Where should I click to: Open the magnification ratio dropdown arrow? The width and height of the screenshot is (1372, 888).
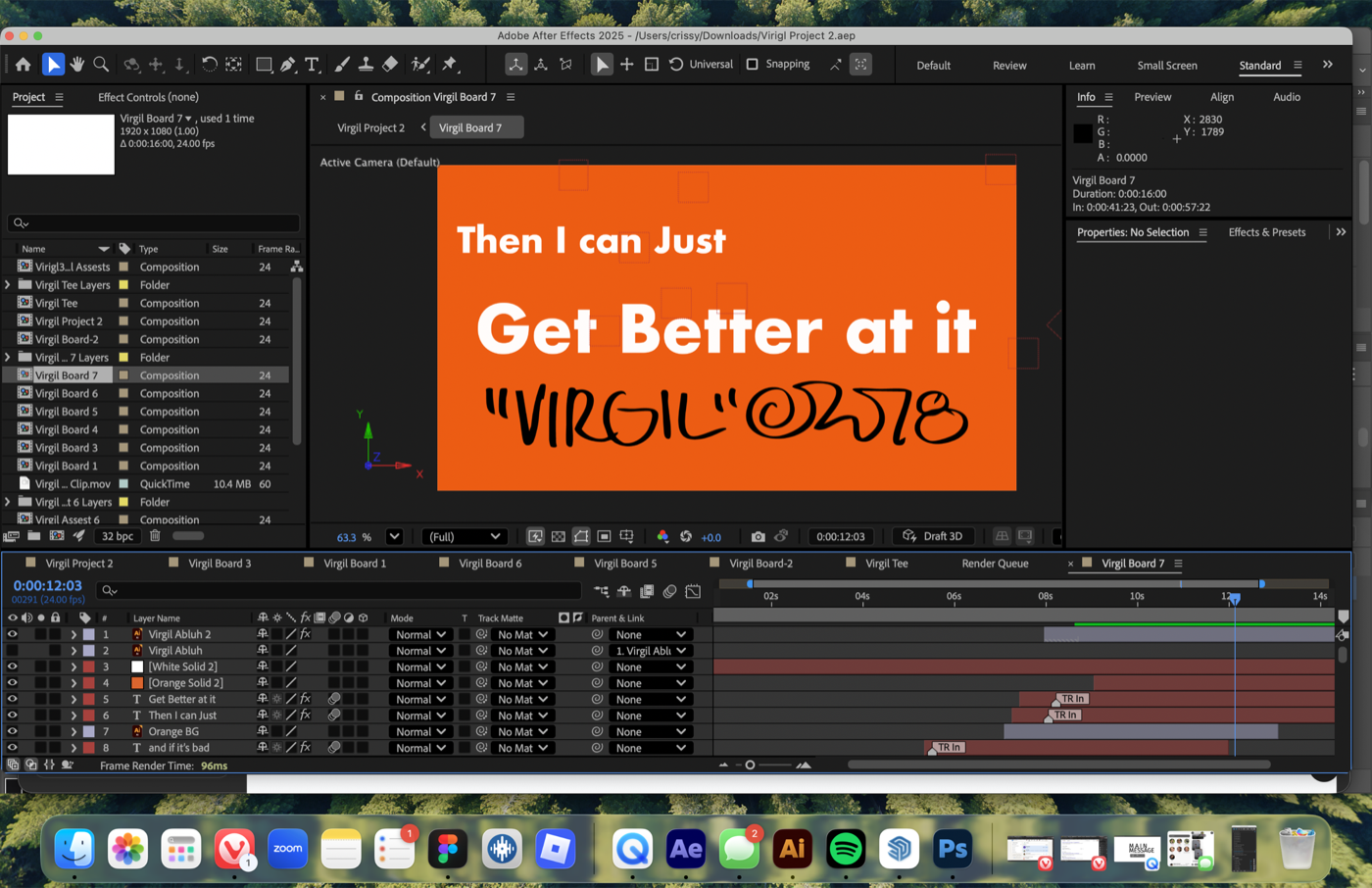click(x=394, y=536)
